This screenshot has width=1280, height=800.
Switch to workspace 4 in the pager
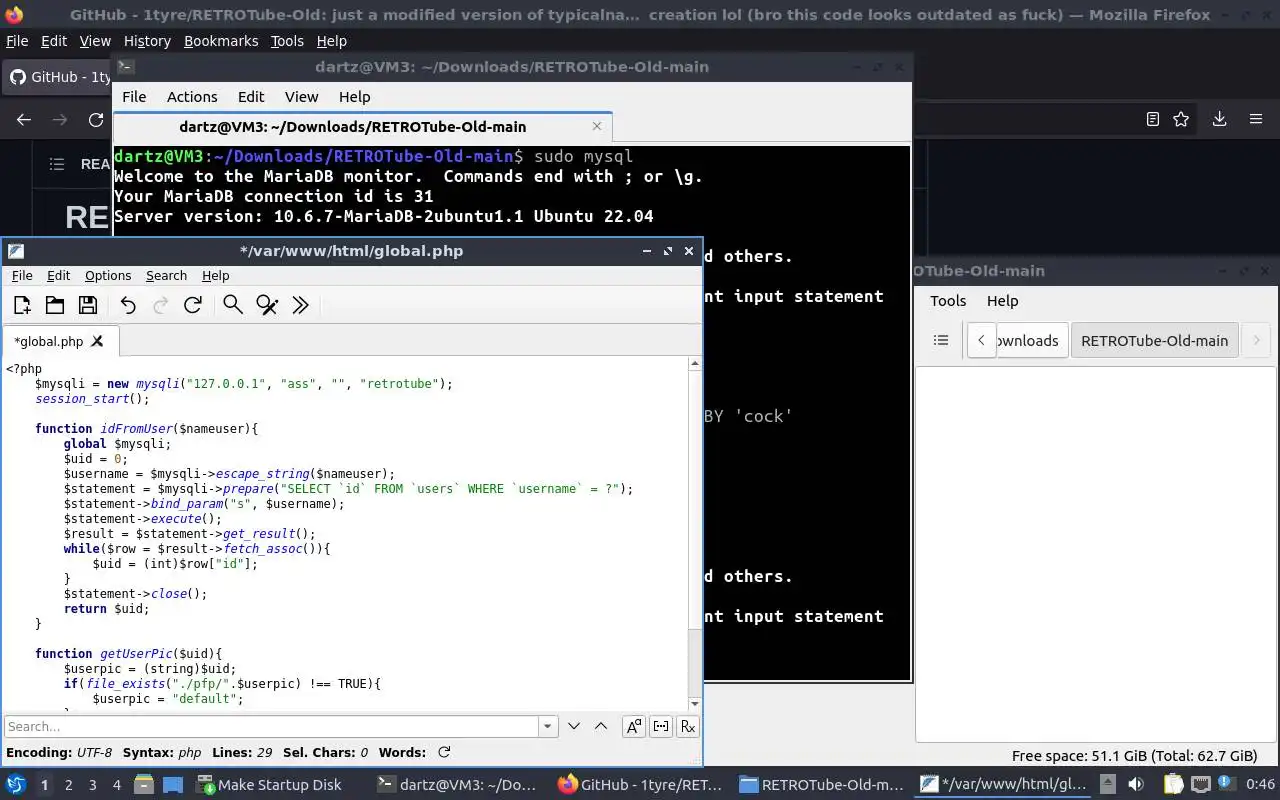click(x=116, y=785)
